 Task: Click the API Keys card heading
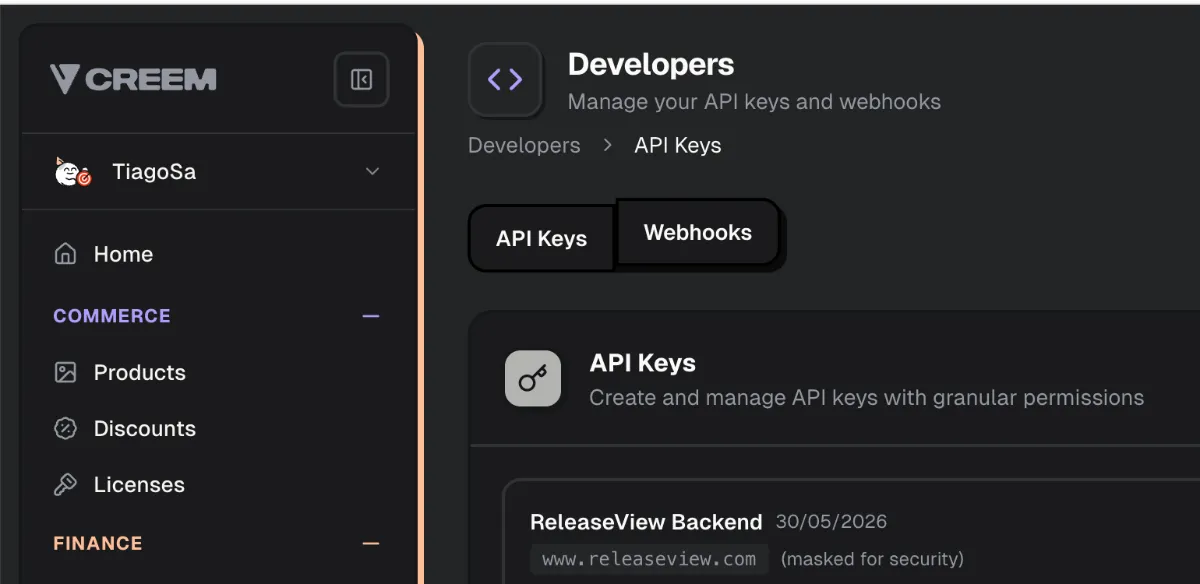click(x=643, y=363)
